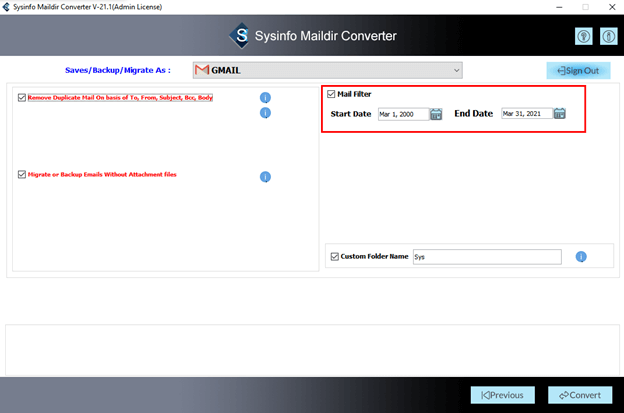Click Sysinfo Maildir Converter header title
624x413 pixels.
pyautogui.click(x=326, y=36)
